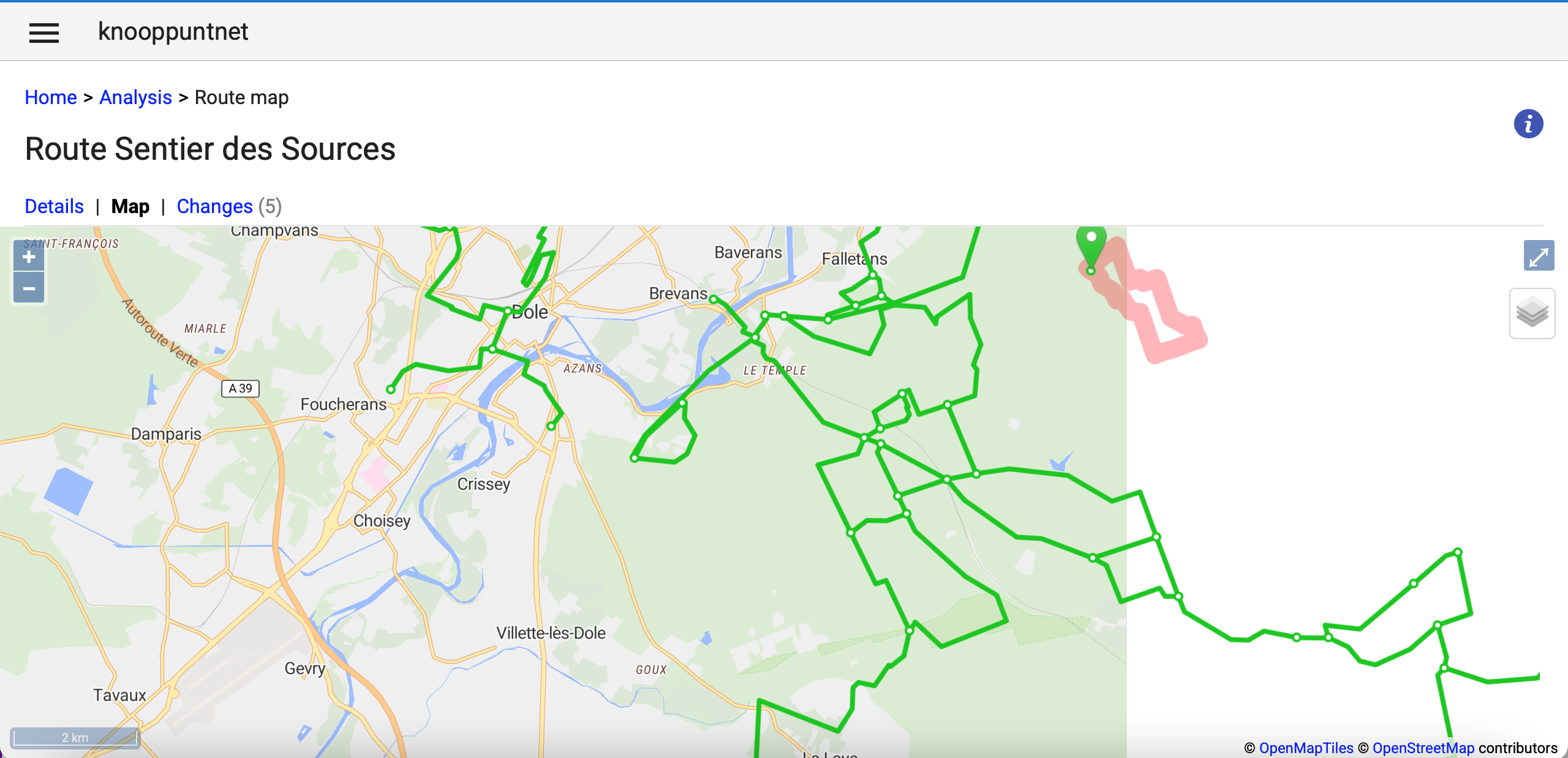Viewport: 1568px width, 758px height.
Task: Click the route node near Foucherans
Action: coord(391,388)
